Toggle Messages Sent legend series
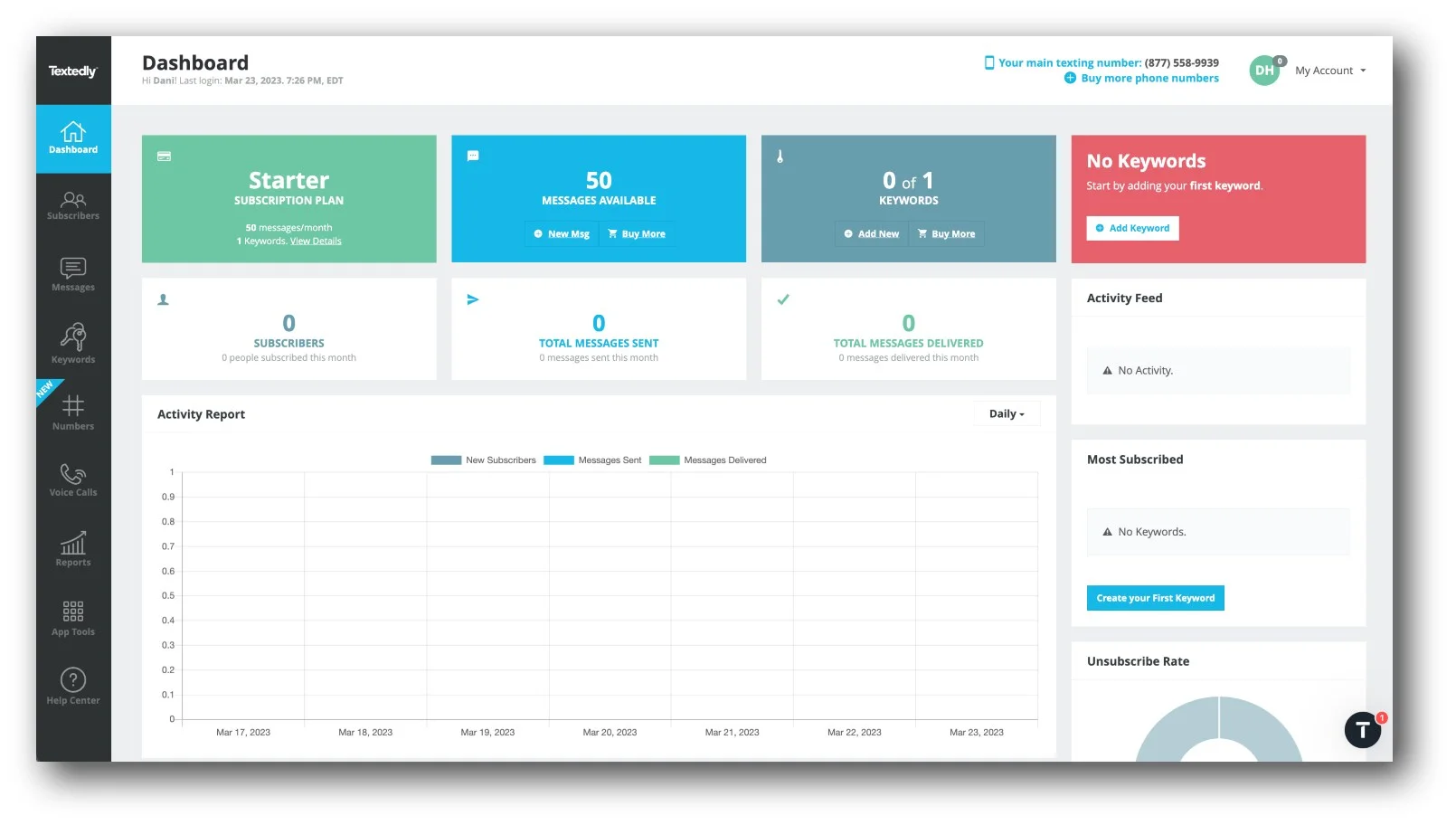 pyautogui.click(x=592, y=460)
